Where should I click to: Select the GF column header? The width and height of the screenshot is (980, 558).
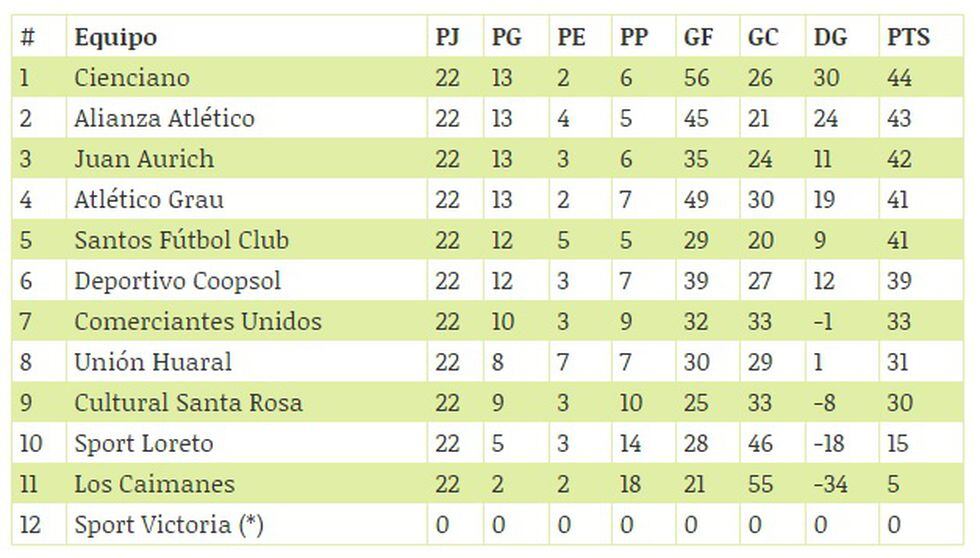coord(698,38)
